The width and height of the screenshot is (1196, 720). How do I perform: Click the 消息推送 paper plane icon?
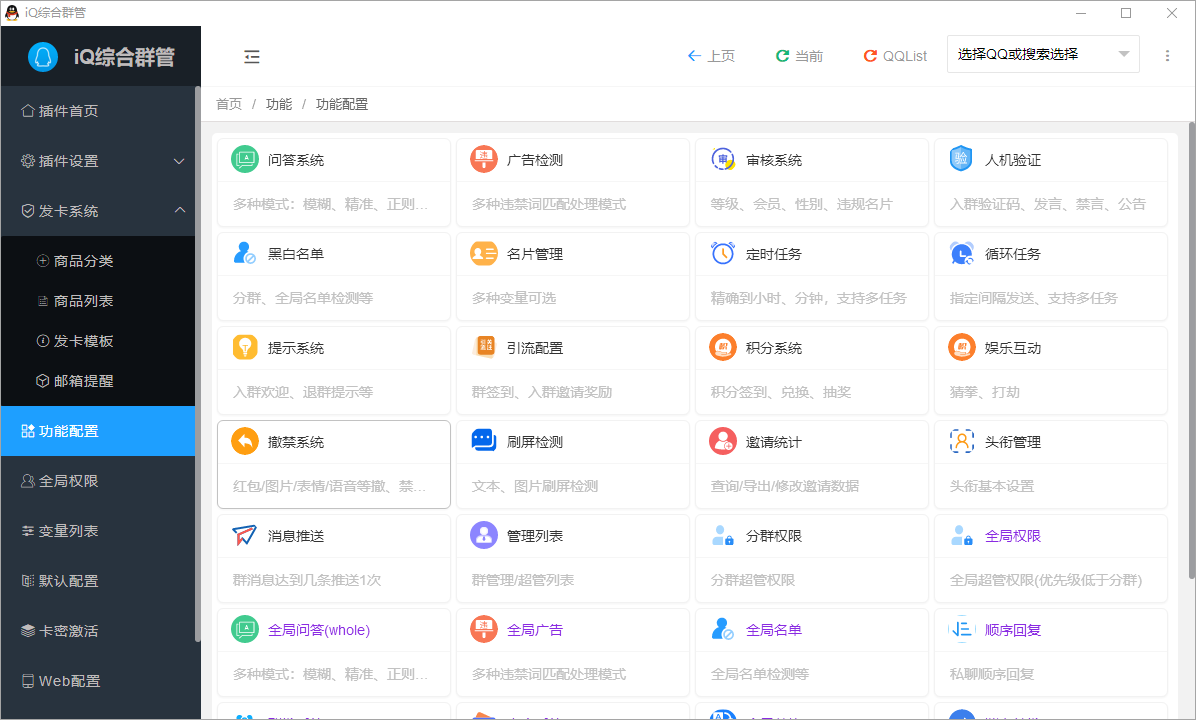click(x=245, y=535)
